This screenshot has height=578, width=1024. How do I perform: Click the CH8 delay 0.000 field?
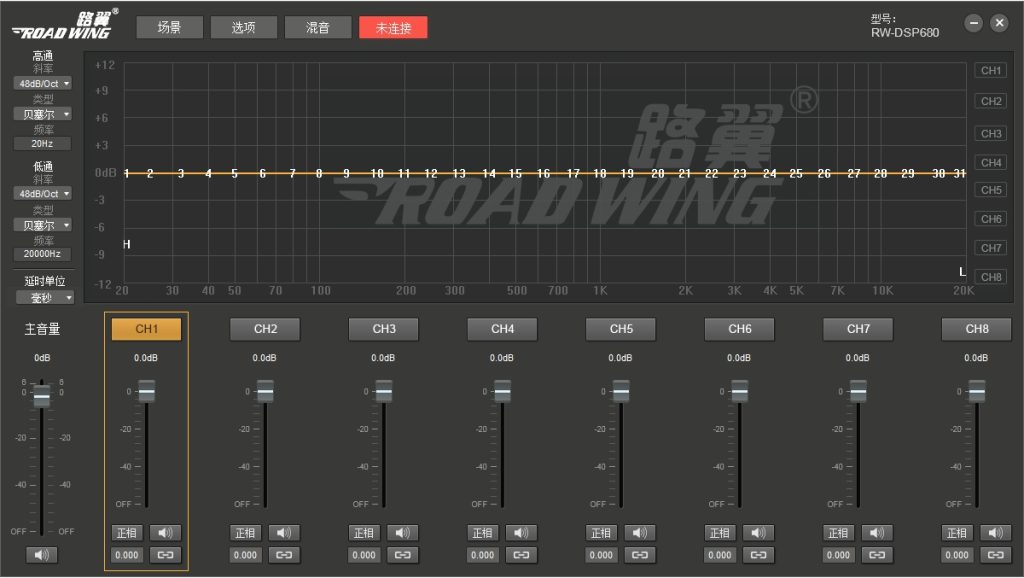pos(957,555)
